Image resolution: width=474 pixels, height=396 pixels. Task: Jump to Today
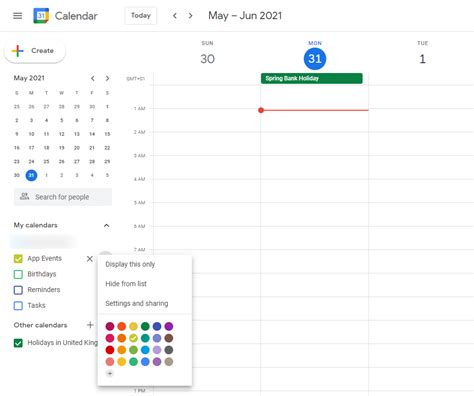click(x=141, y=16)
